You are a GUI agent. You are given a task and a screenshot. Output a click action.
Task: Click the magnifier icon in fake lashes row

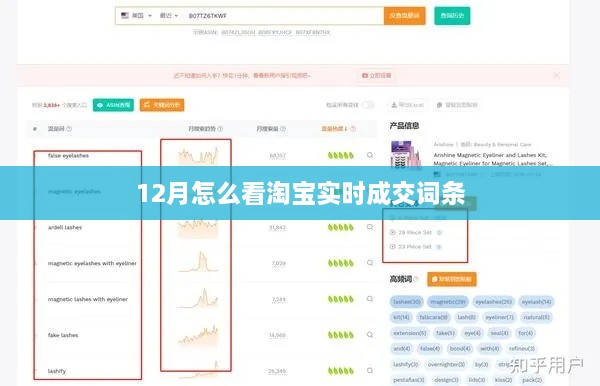pyautogui.click(x=370, y=334)
